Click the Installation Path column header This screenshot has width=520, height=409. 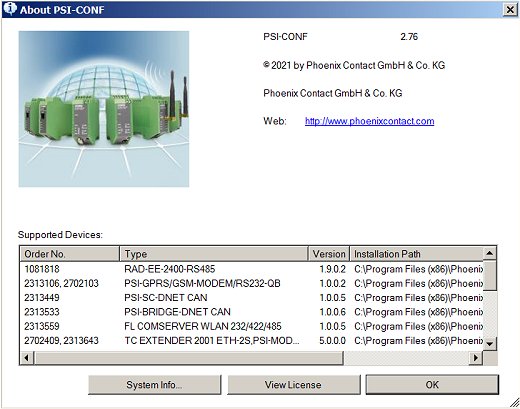coord(416,254)
